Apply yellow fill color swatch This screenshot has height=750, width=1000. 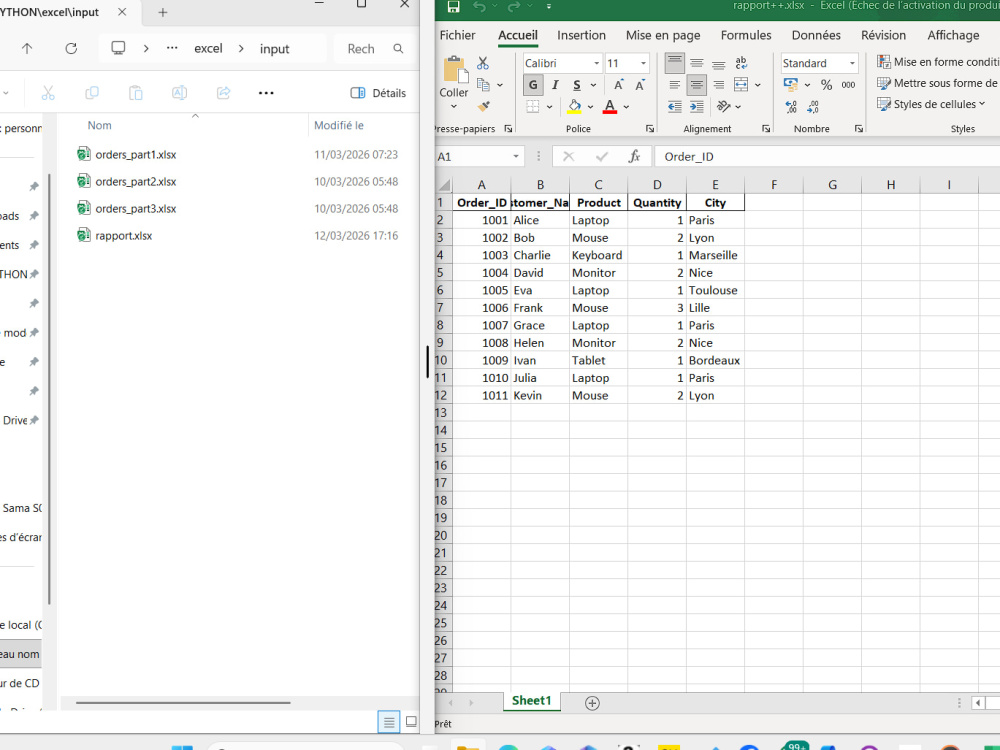pos(574,107)
